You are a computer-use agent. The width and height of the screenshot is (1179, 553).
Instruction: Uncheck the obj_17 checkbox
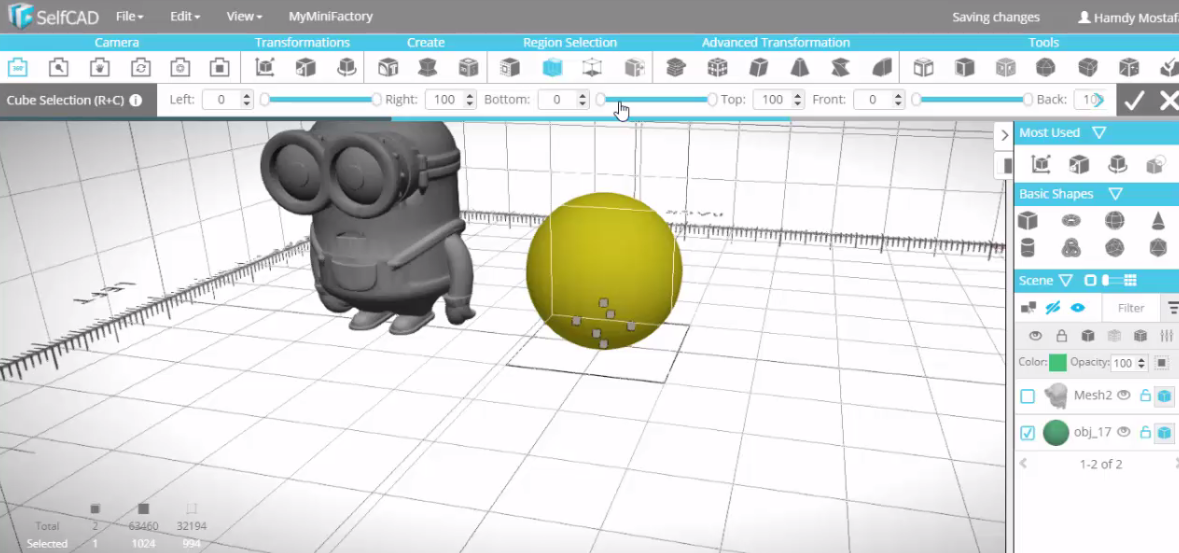pyautogui.click(x=1028, y=433)
